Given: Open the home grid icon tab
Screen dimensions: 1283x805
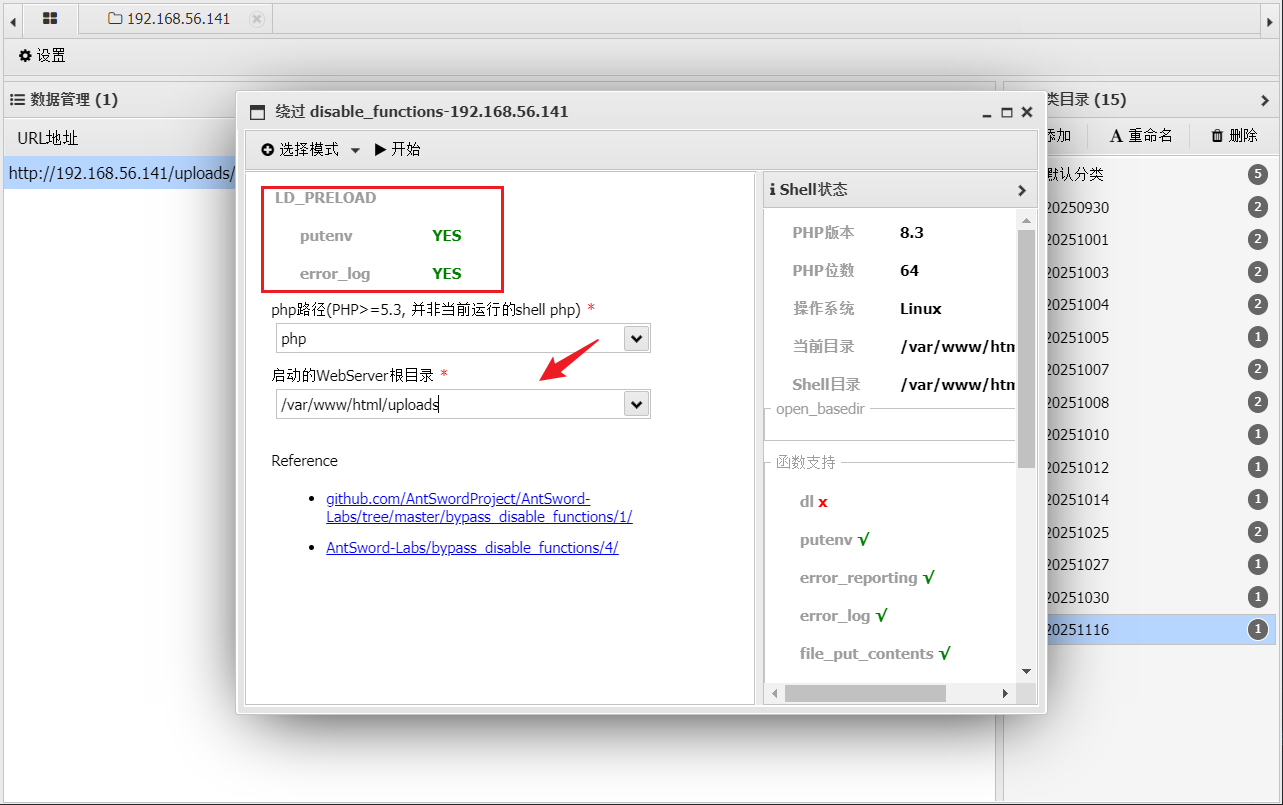Looking at the screenshot, I should point(50,18).
